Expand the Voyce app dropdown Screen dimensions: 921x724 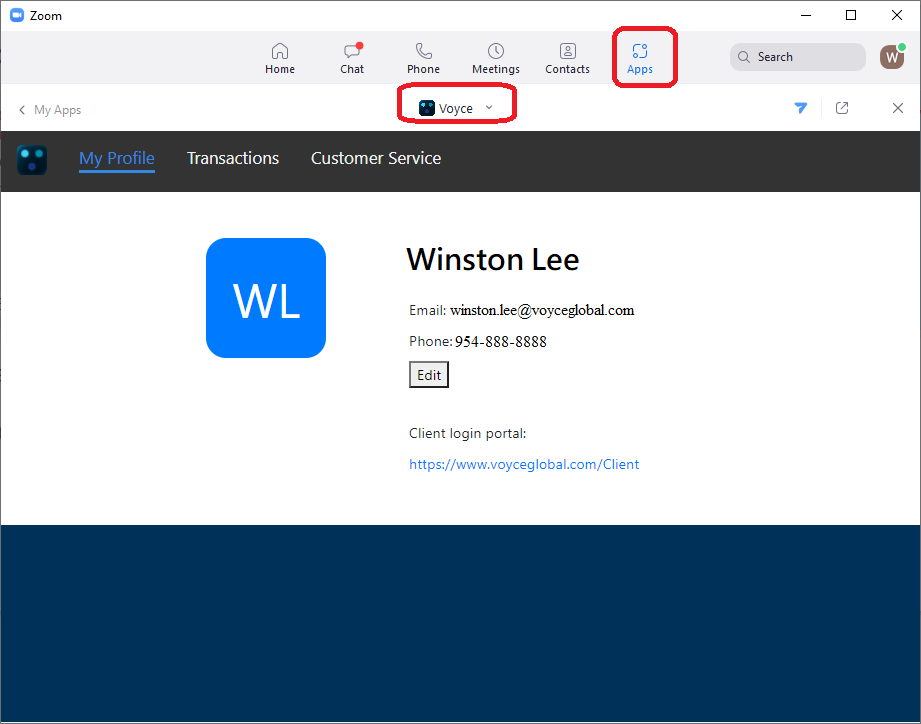pyautogui.click(x=457, y=108)
